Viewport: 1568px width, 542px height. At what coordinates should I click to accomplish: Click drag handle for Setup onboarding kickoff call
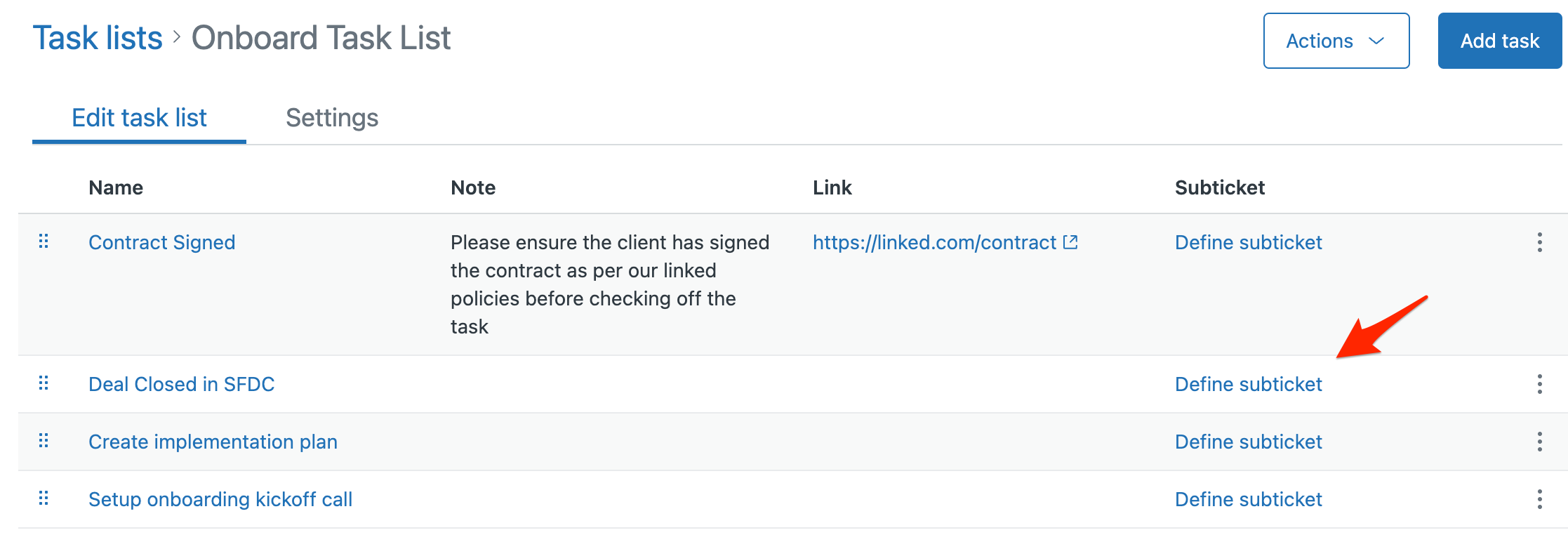[x=44, y=498]
